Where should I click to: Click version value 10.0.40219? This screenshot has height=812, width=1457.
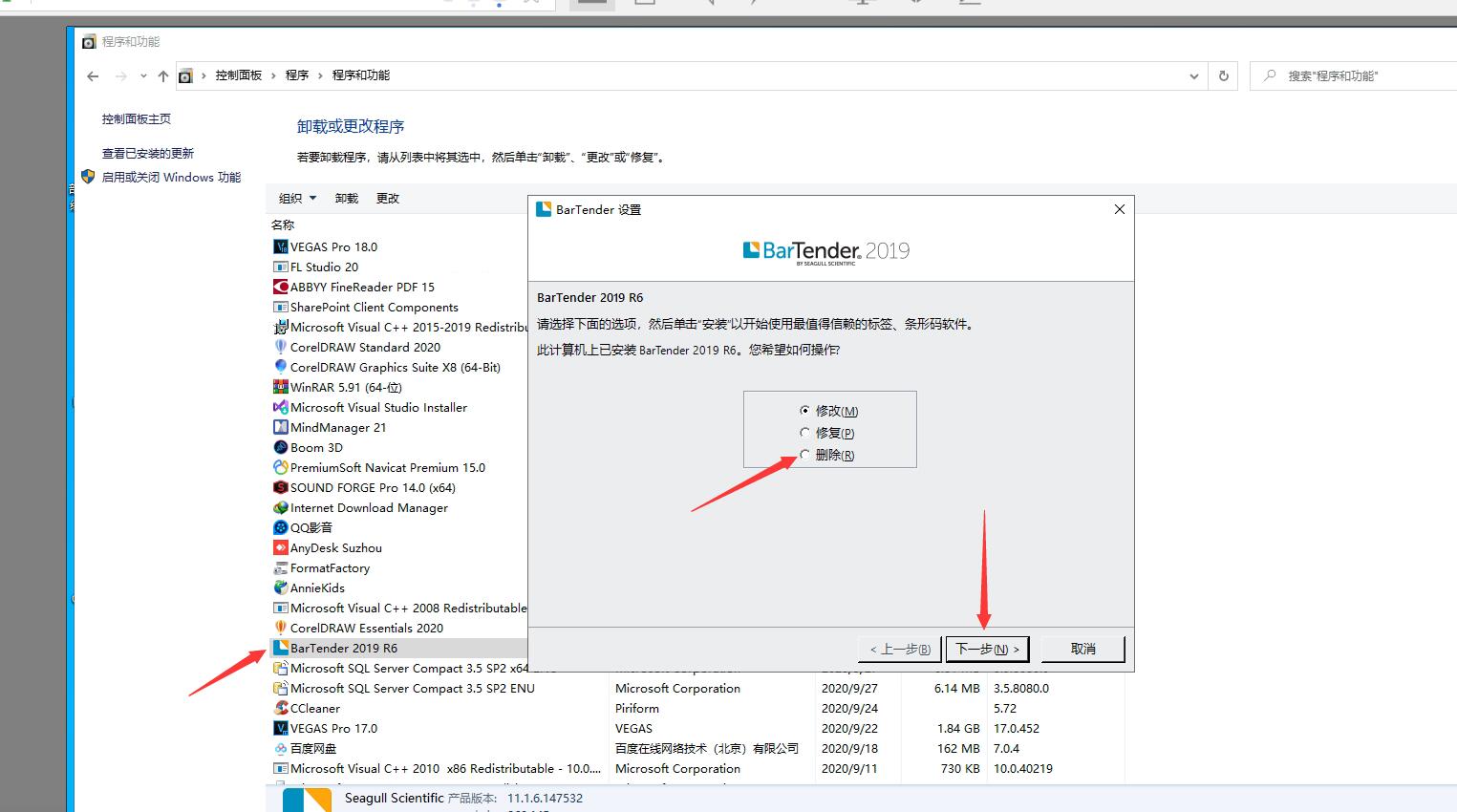pyautogui.click(x=1023, y=769)
